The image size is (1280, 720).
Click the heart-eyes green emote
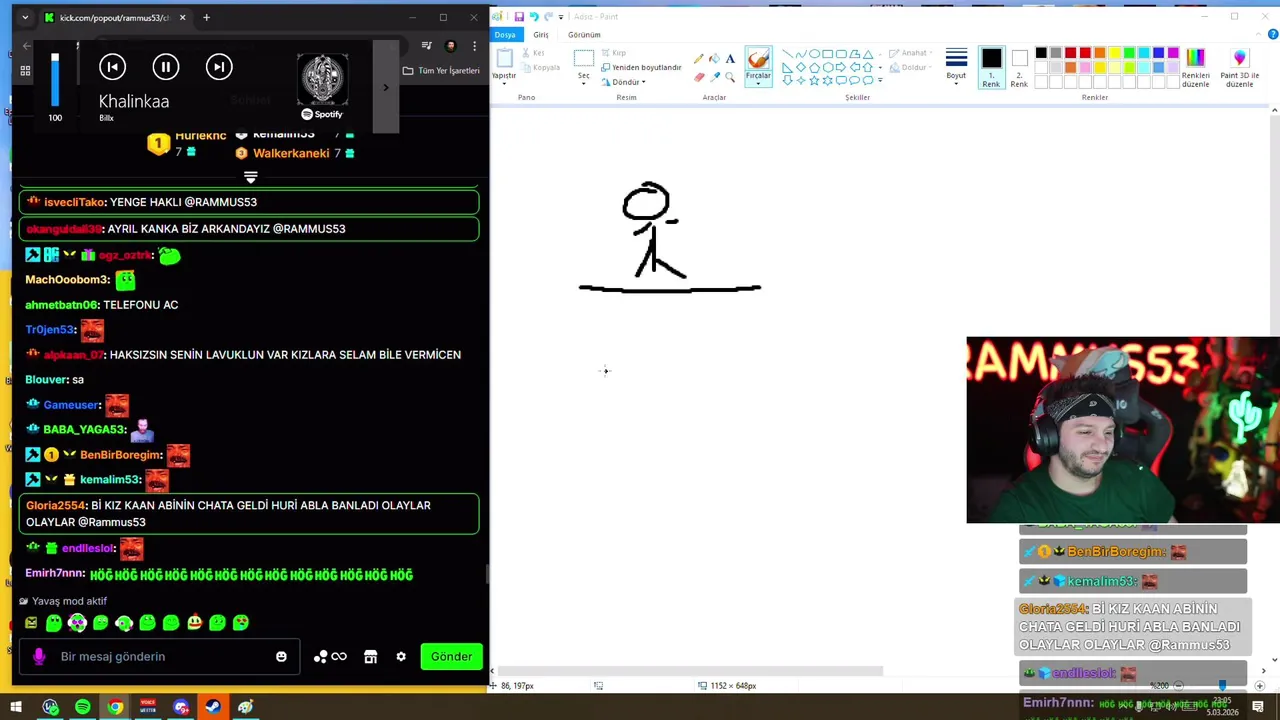(x=241, y=622)
